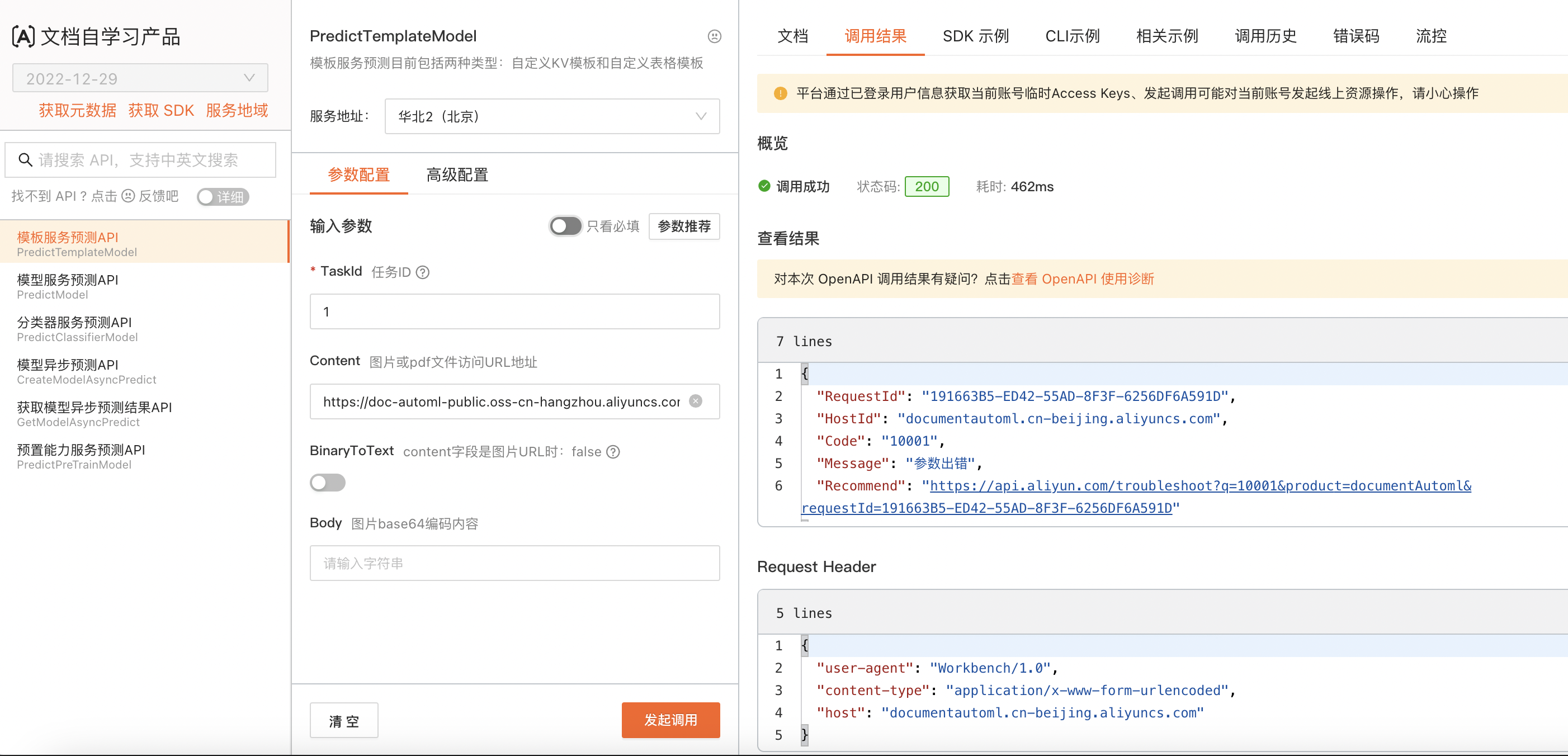Screen dimensions: 1568x756
Task: Click the content-type header value
Action: [x=1088, y=690]
